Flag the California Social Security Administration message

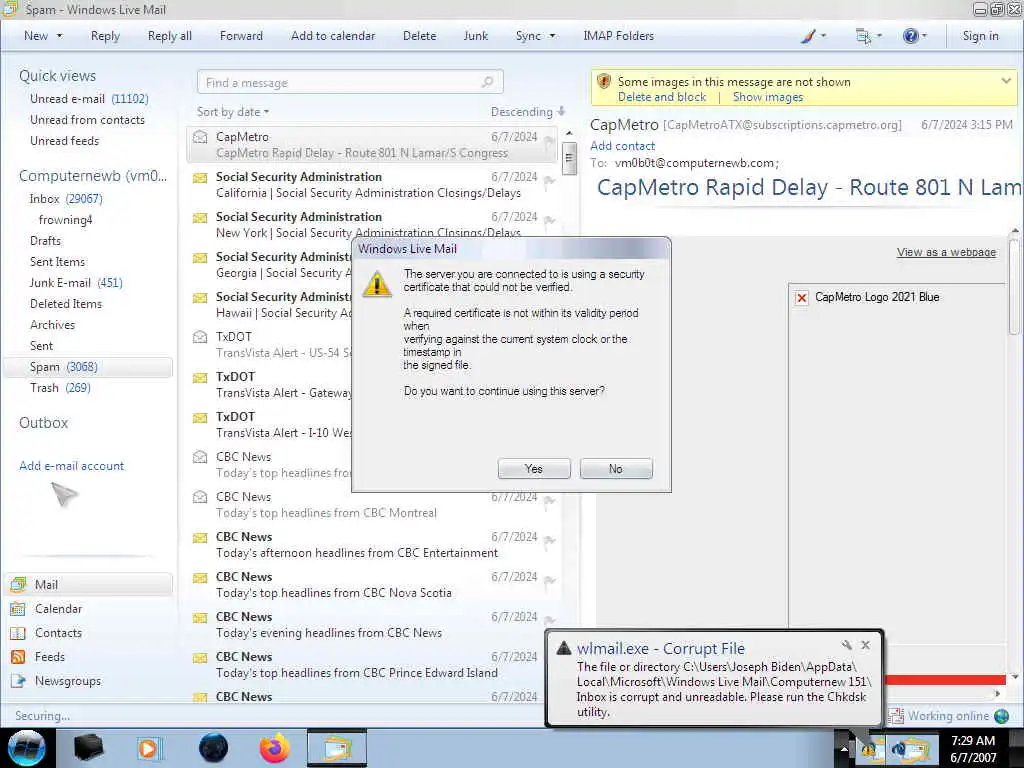tap(549, 181)
